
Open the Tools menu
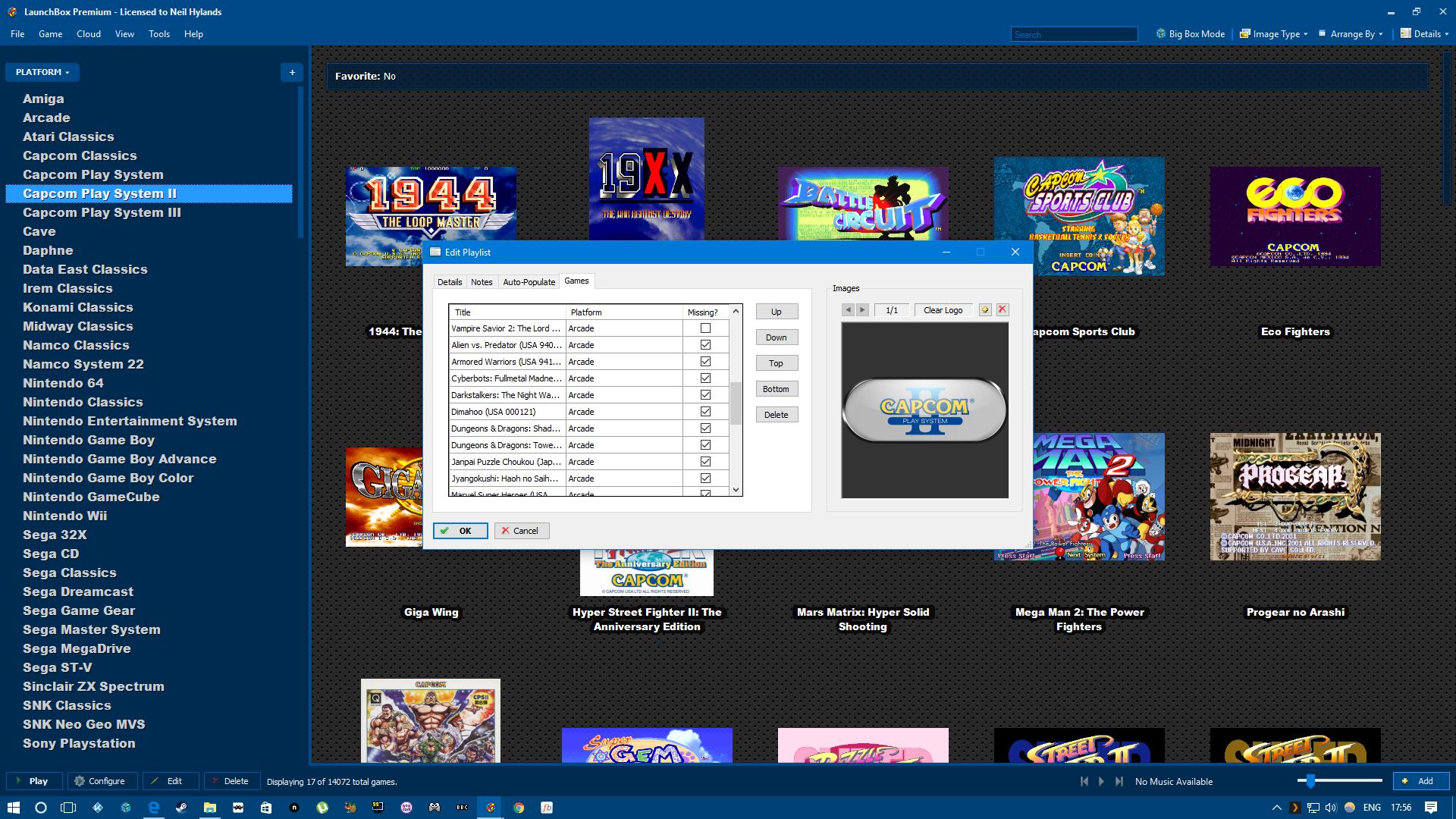click(x=159, y=34)
